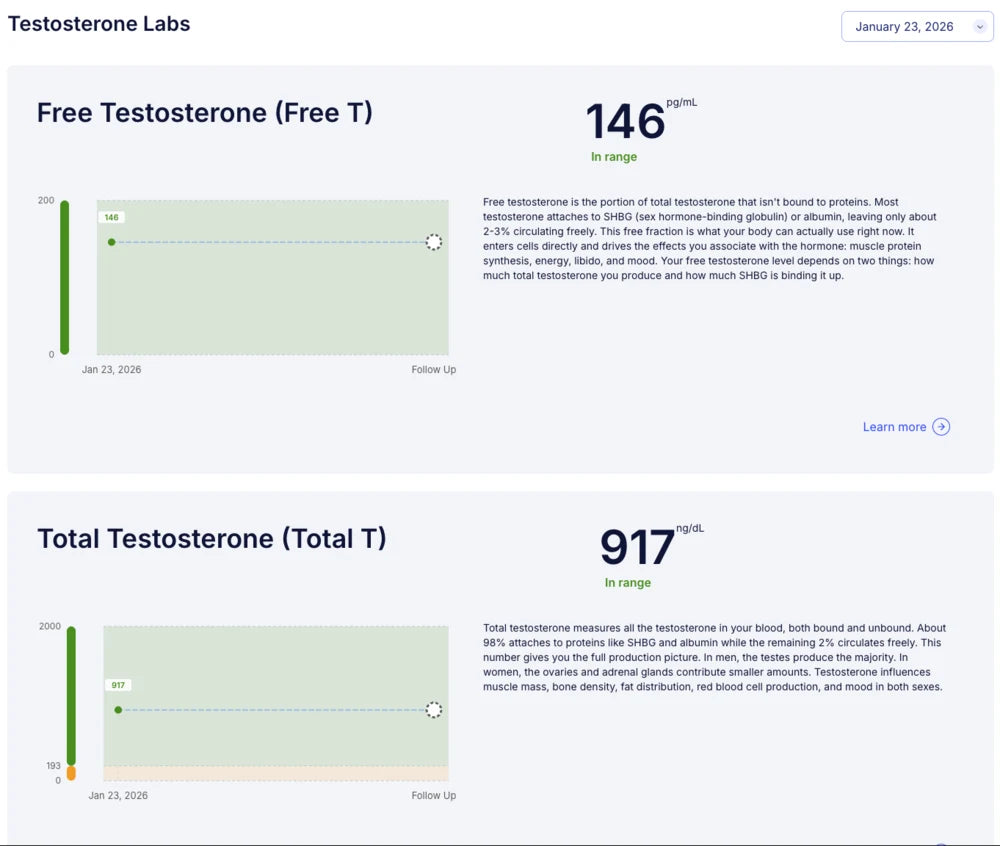Open Learn more link for Free Testosterone
This screenshot has width=1000, height=846.
906,427
